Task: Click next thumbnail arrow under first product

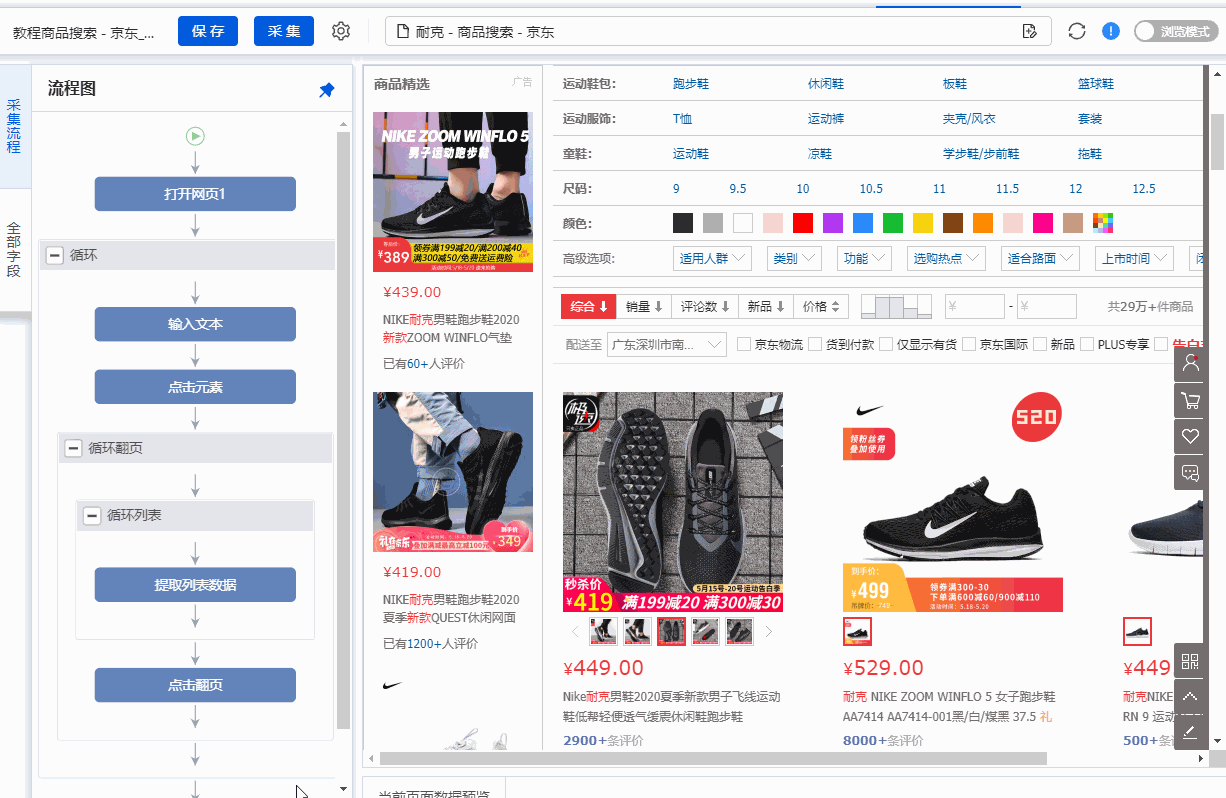Action: pos(768,631)
